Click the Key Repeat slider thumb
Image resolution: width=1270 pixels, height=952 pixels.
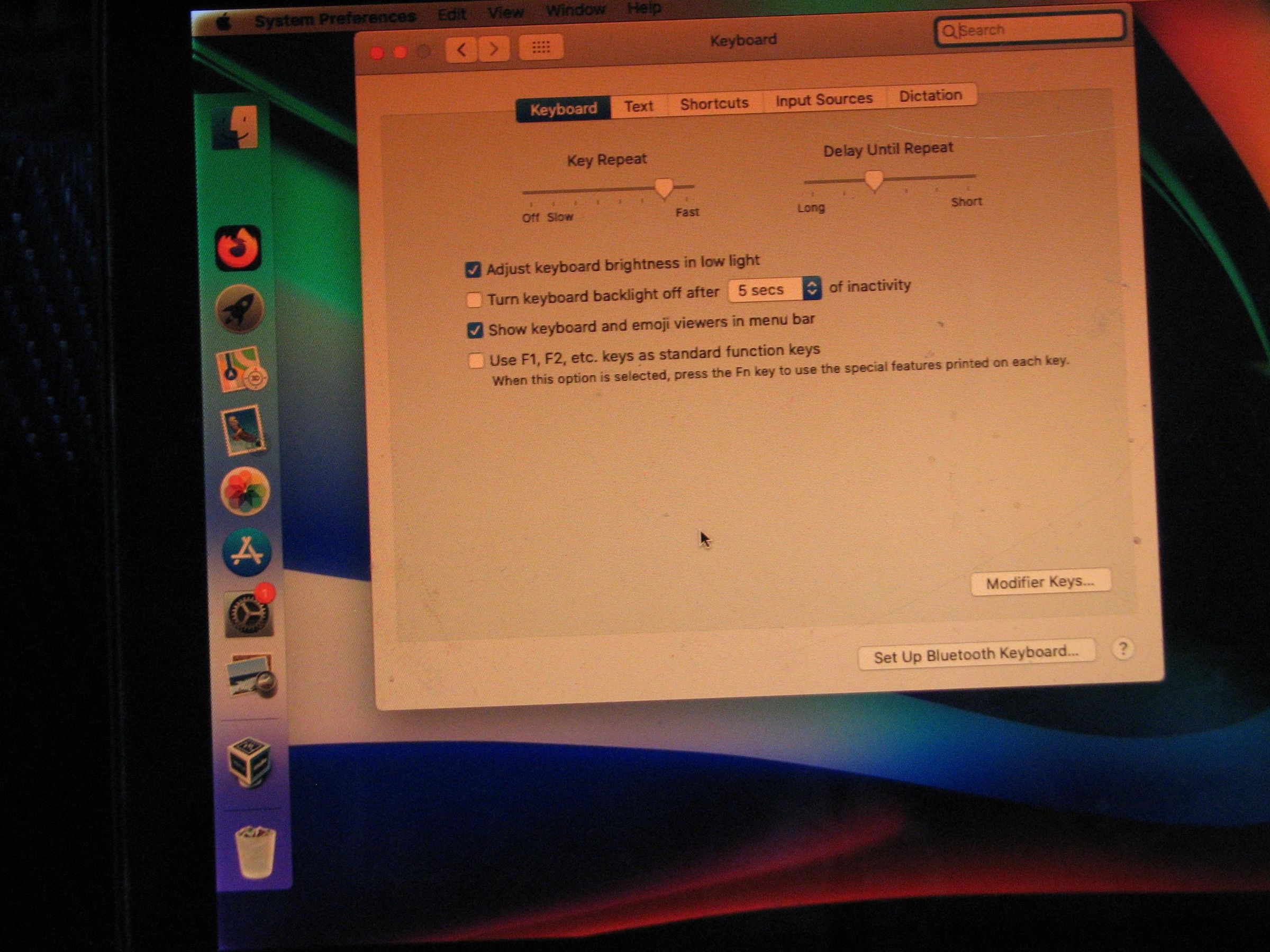(664, 188)
